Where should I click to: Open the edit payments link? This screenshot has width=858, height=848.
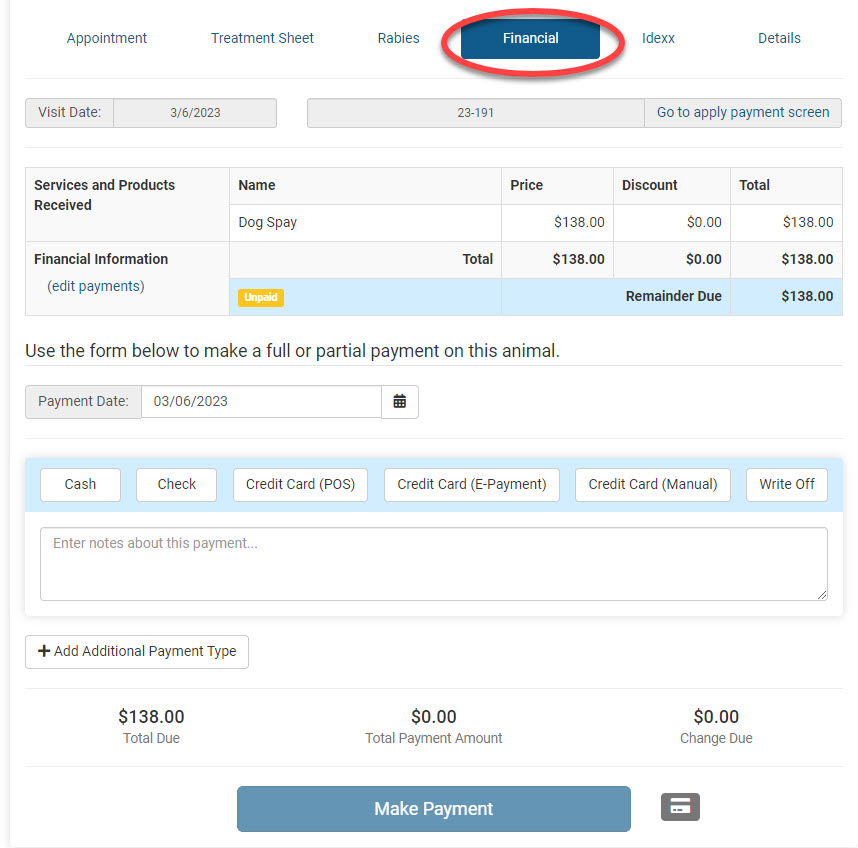tap(96, 286)
